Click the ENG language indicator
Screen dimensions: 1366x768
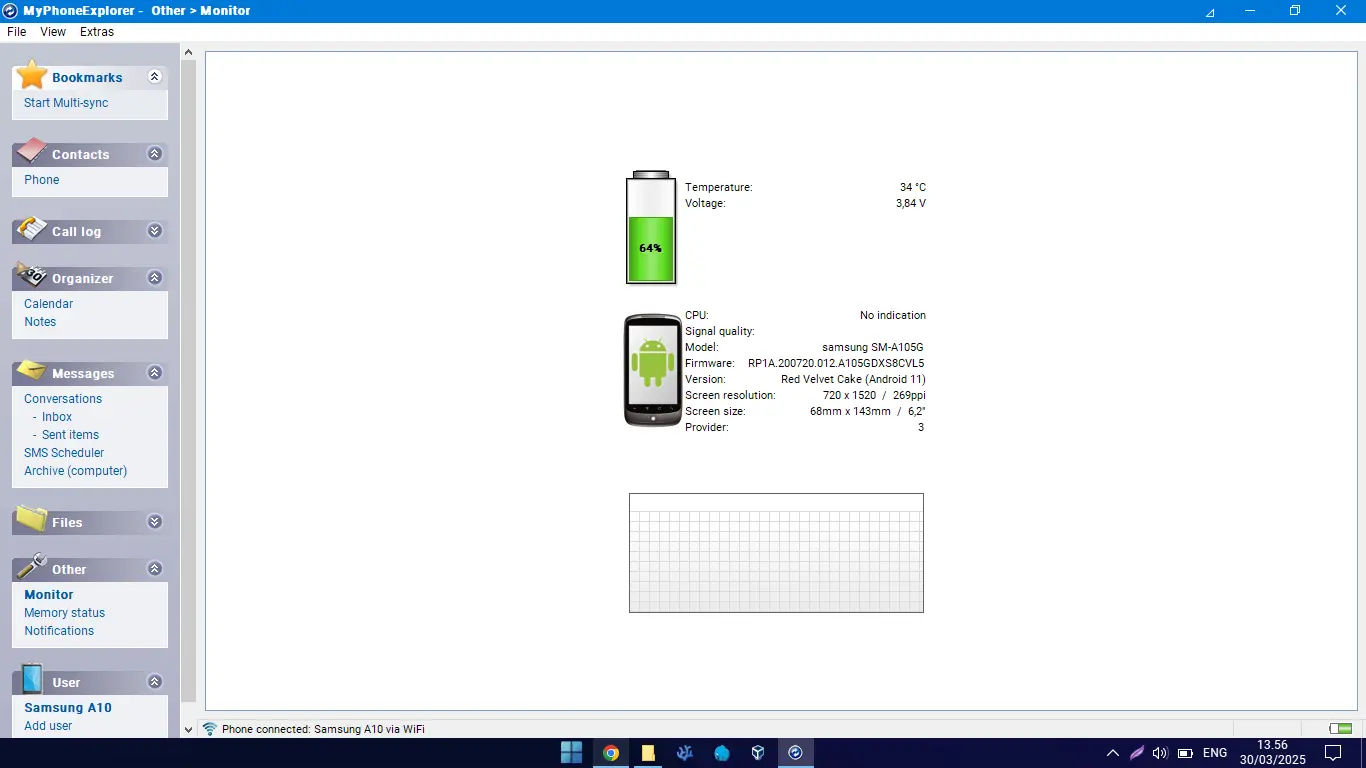coord(1215,753)
